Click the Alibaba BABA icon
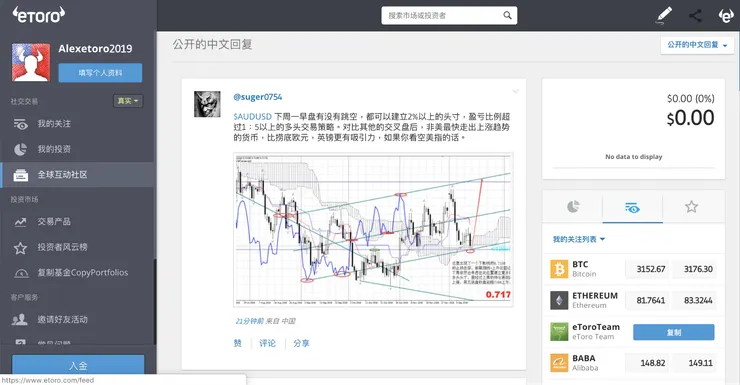 [x=559, y=363]
